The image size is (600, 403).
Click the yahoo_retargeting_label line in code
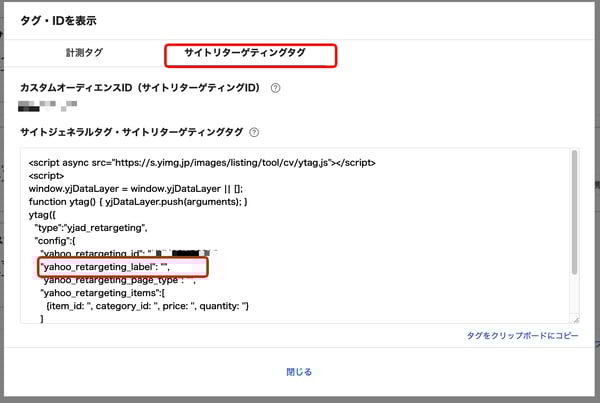click(105, 267)
